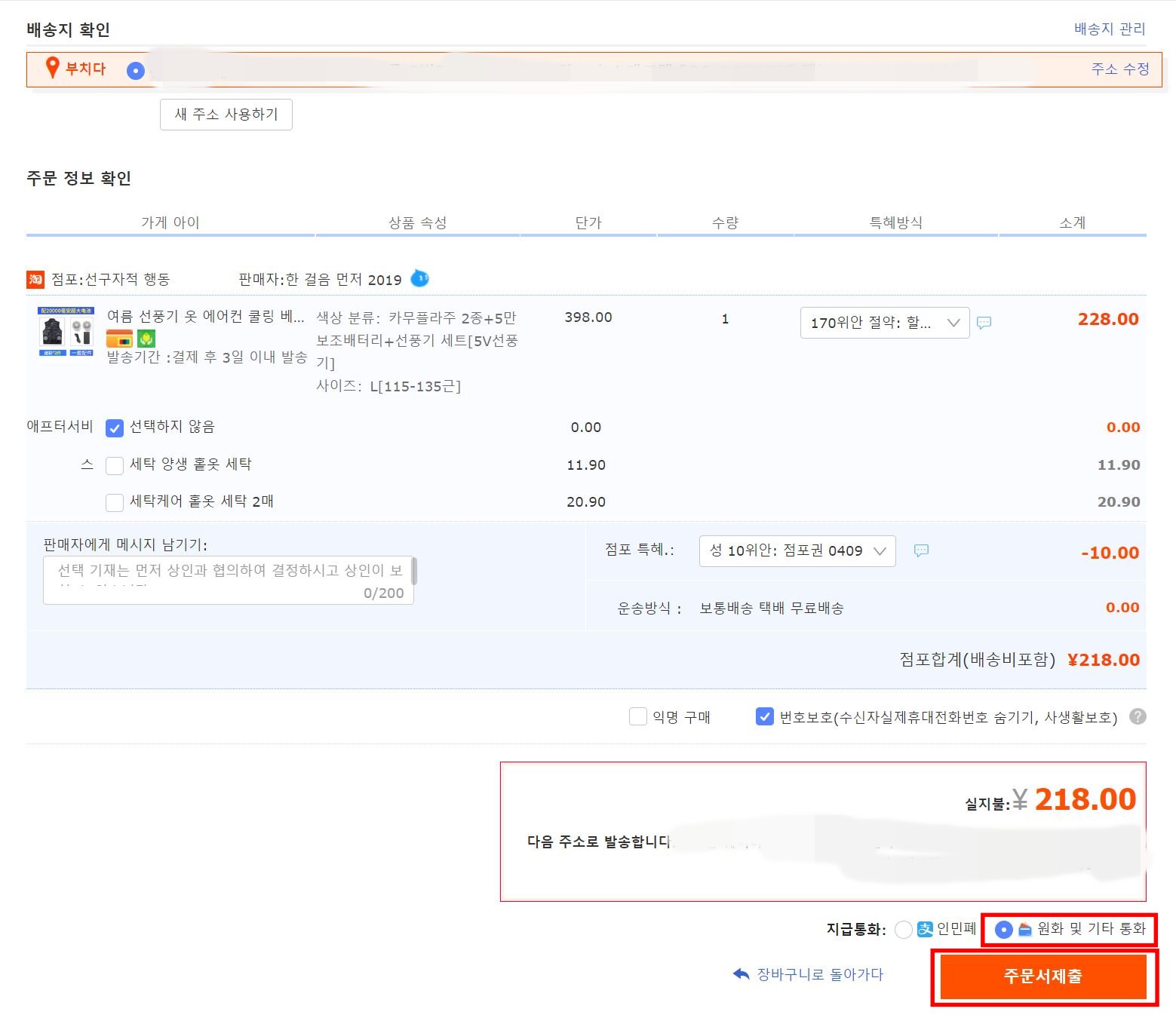The image size is (1176, 1024).
Task: Click the card icon beside 원화 및 기타 통화
Action: pos(1024,930)
